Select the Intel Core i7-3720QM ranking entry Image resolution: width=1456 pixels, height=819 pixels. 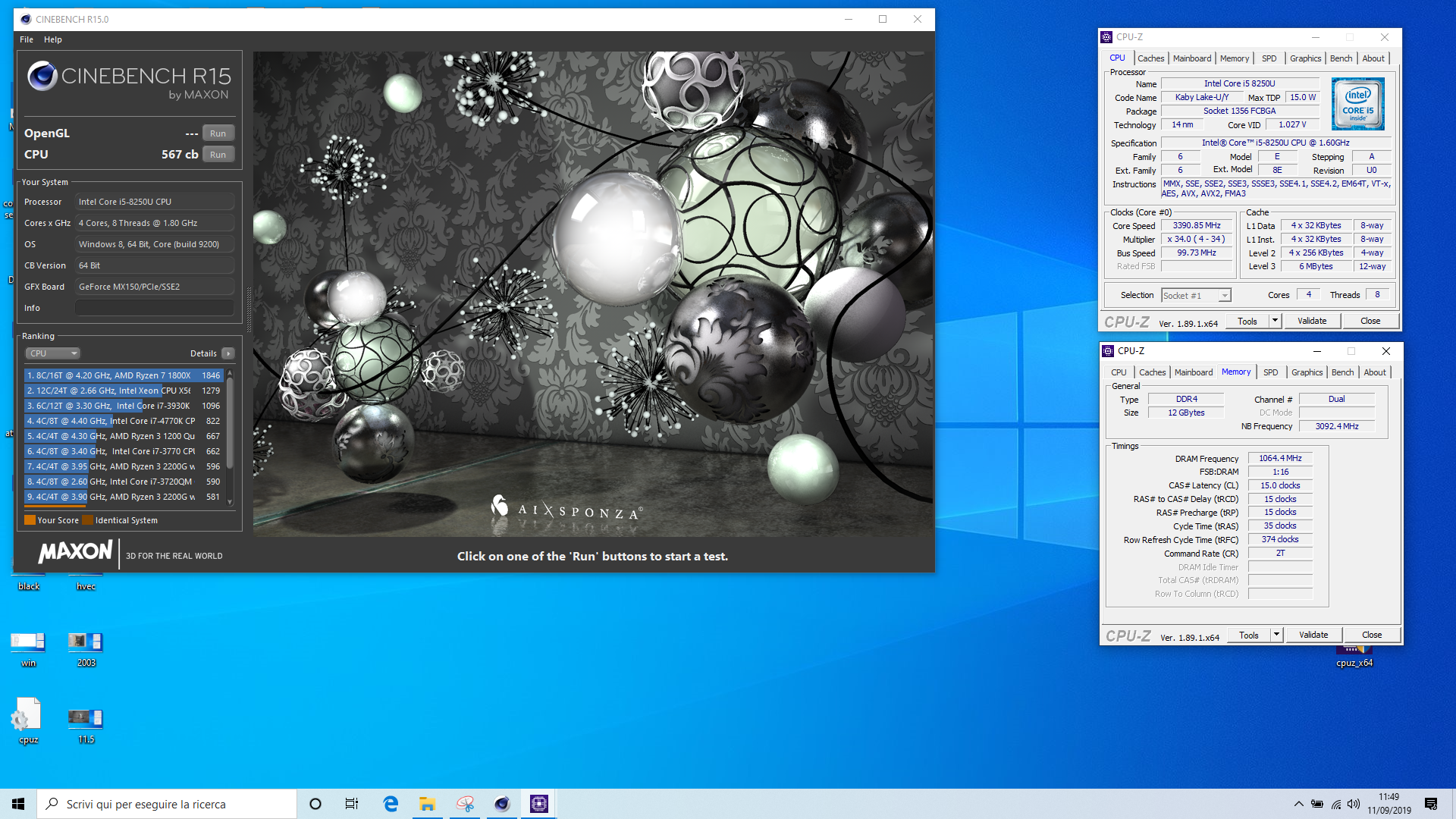coord(123,482)
